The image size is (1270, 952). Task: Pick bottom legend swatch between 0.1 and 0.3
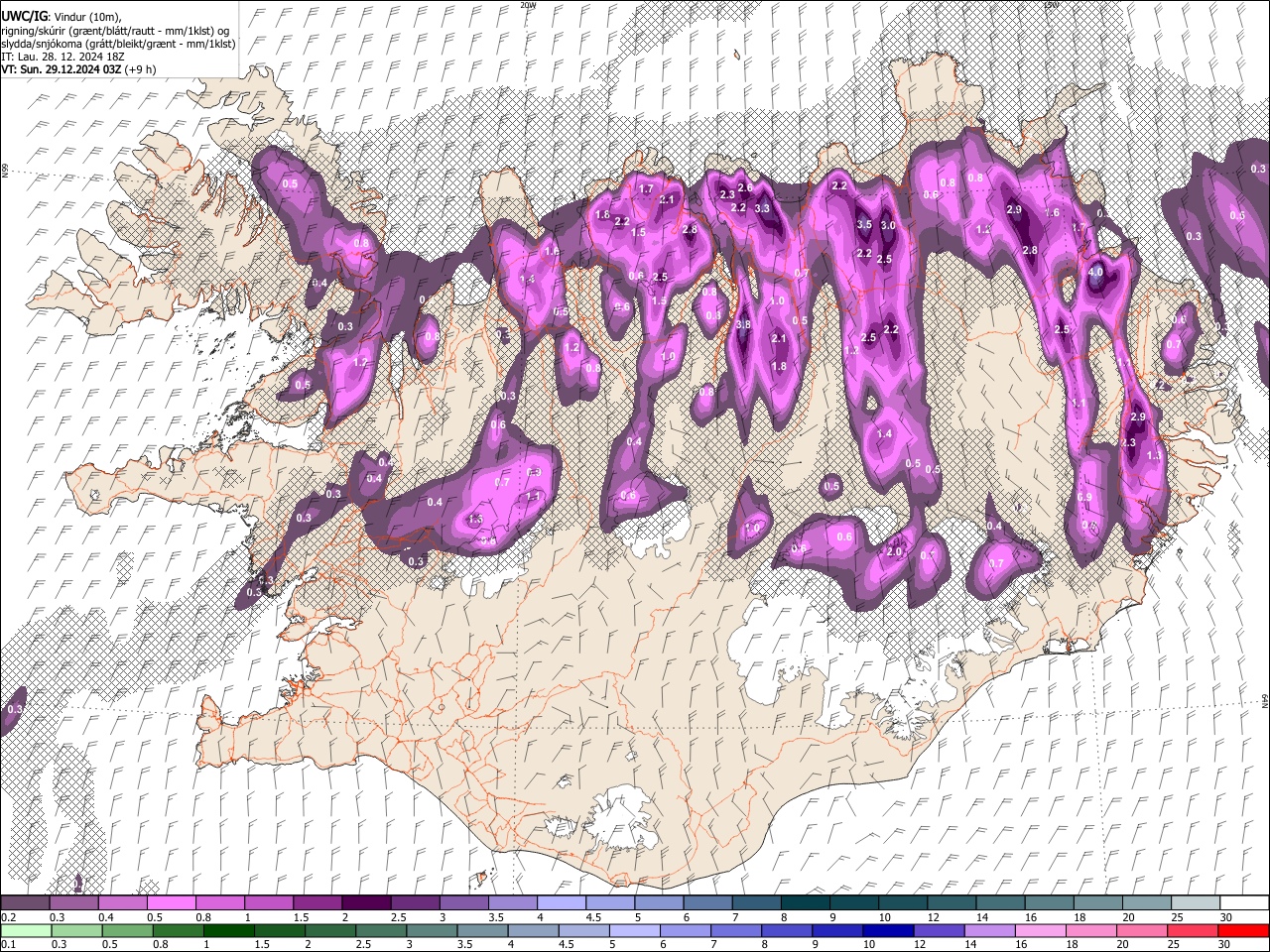26,931
